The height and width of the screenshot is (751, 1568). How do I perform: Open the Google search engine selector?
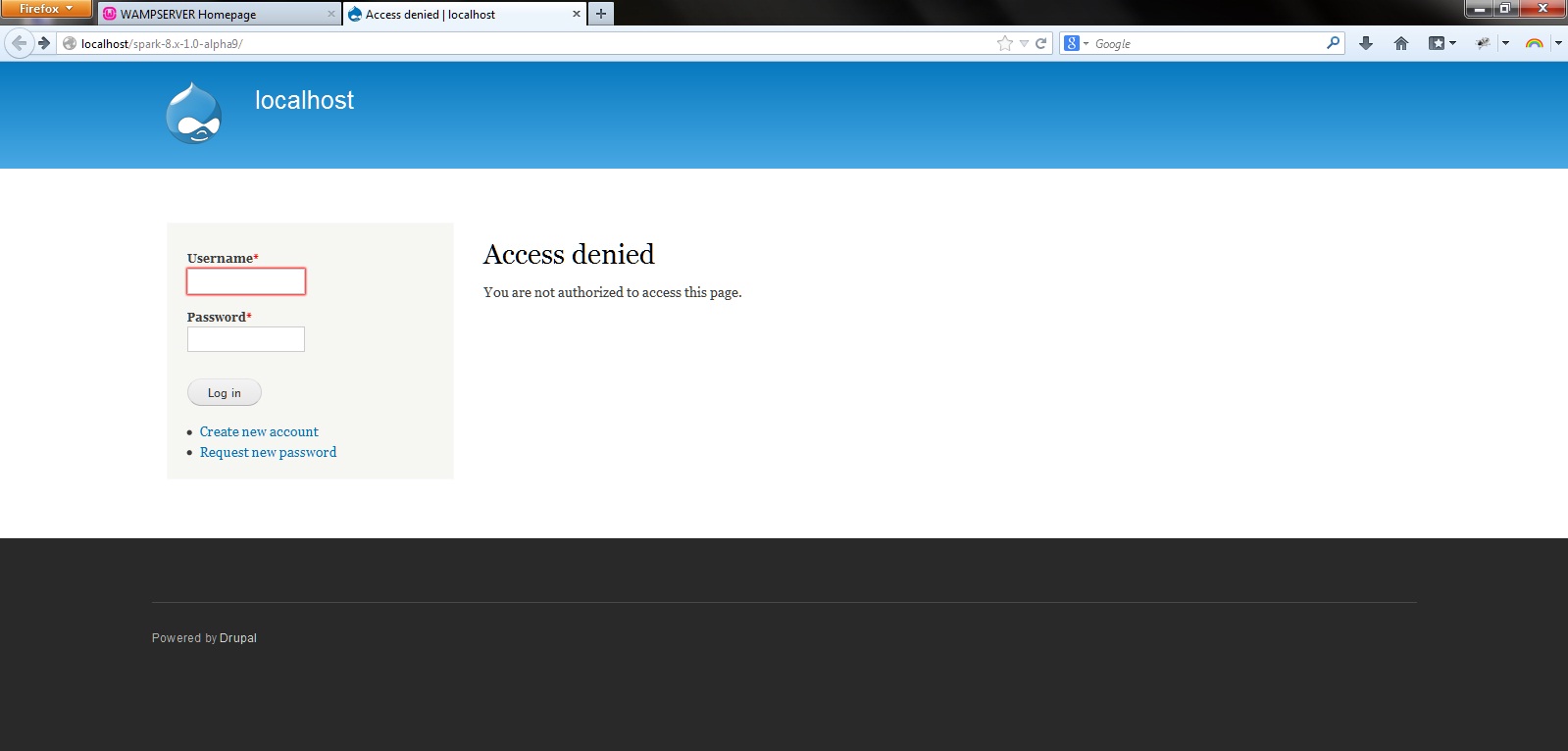pos(1077,43)
